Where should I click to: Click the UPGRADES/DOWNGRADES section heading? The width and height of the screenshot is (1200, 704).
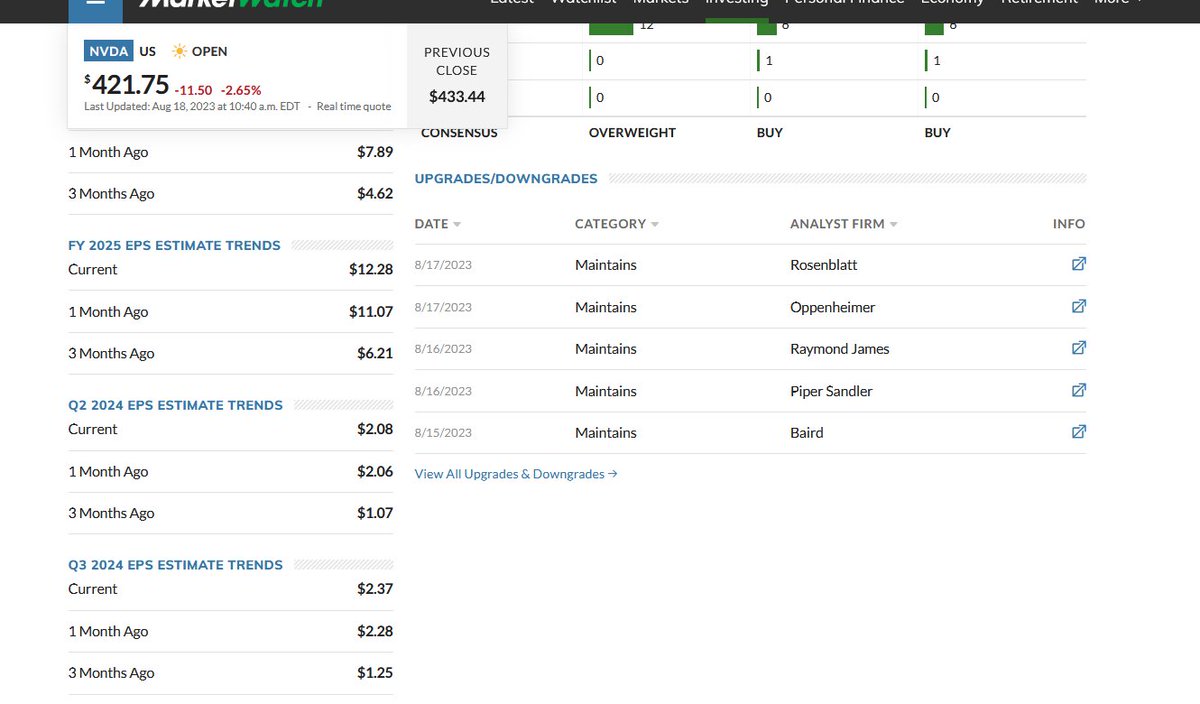point(506,179)
